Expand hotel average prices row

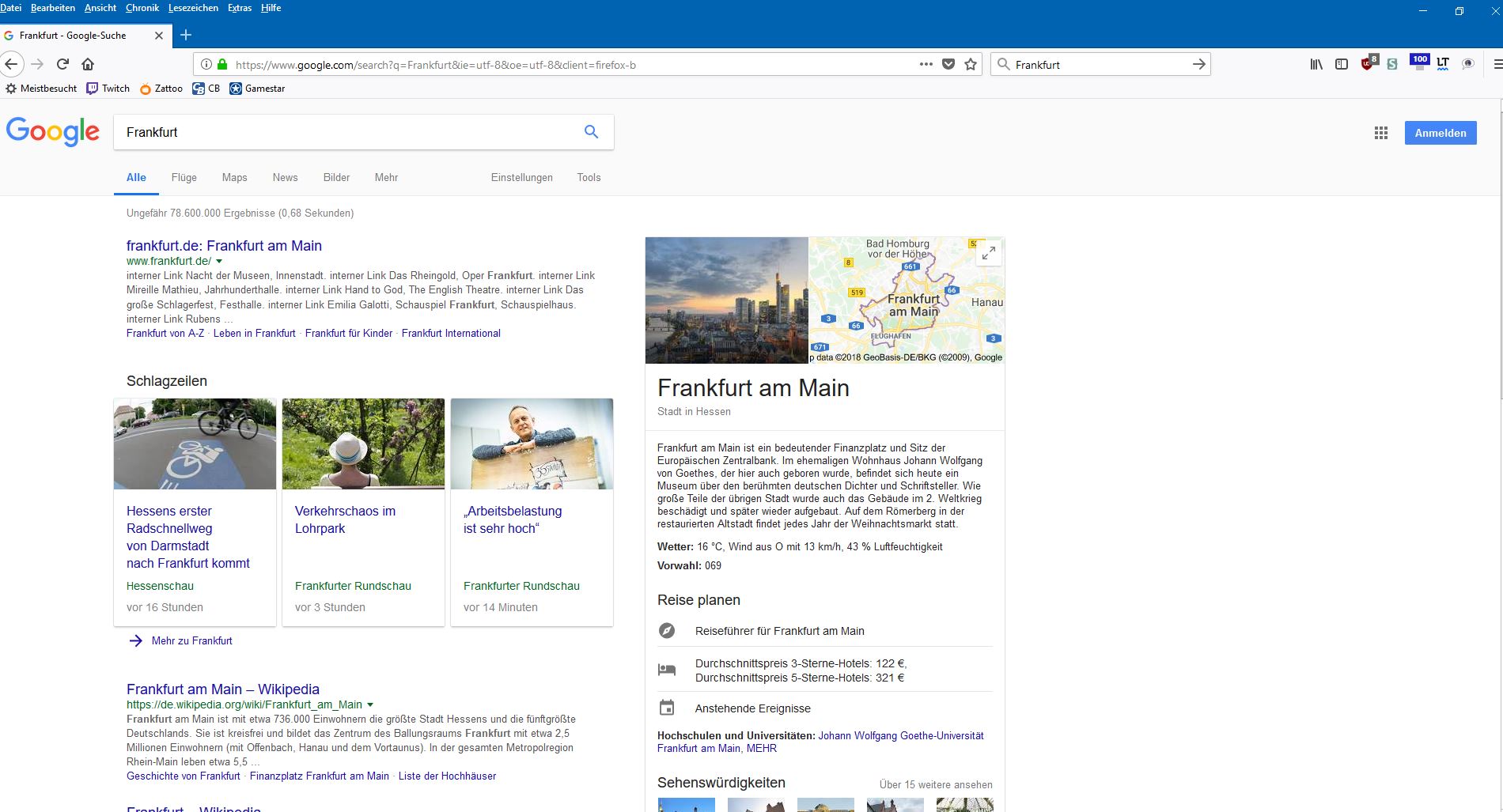tap(825, 670)
